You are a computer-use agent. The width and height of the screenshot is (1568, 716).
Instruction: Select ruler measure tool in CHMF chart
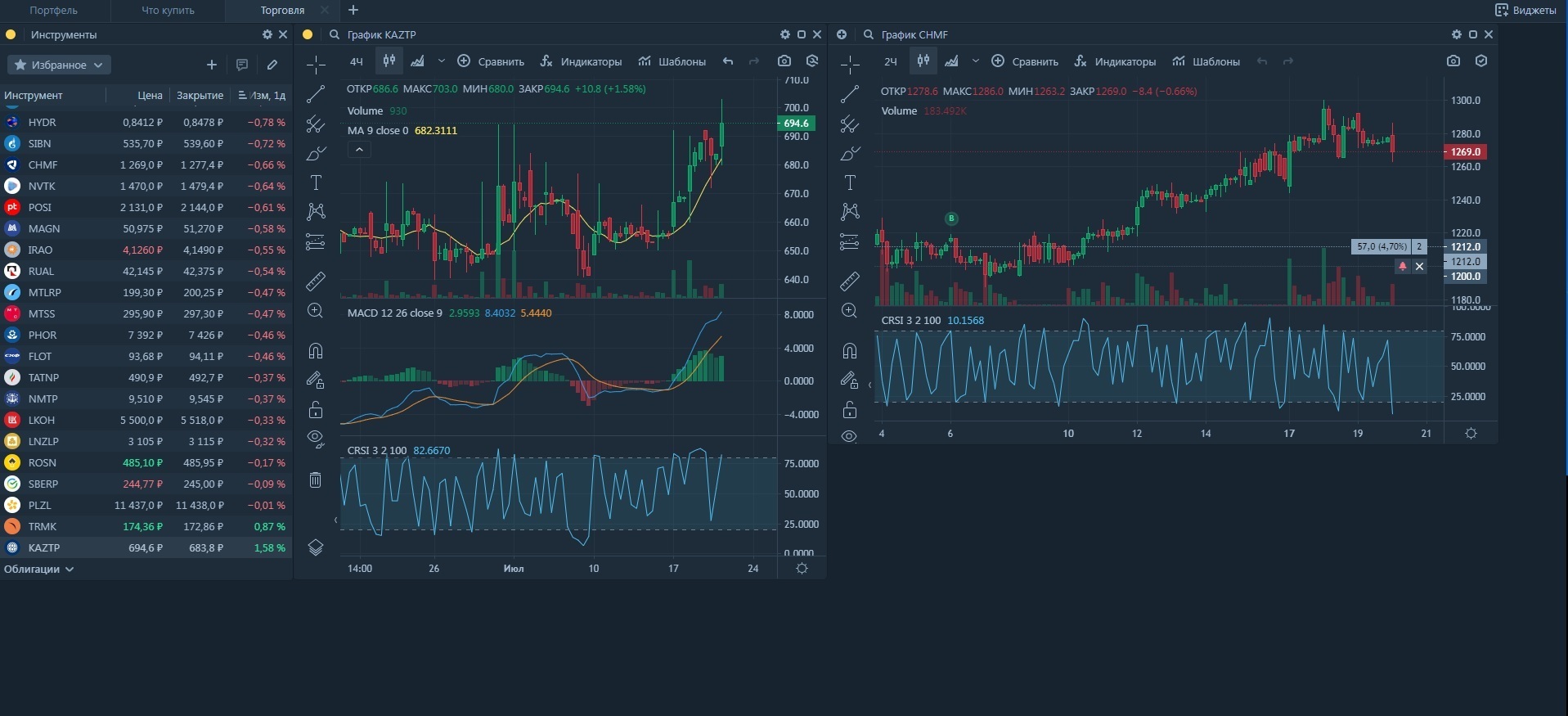point(850,281)
